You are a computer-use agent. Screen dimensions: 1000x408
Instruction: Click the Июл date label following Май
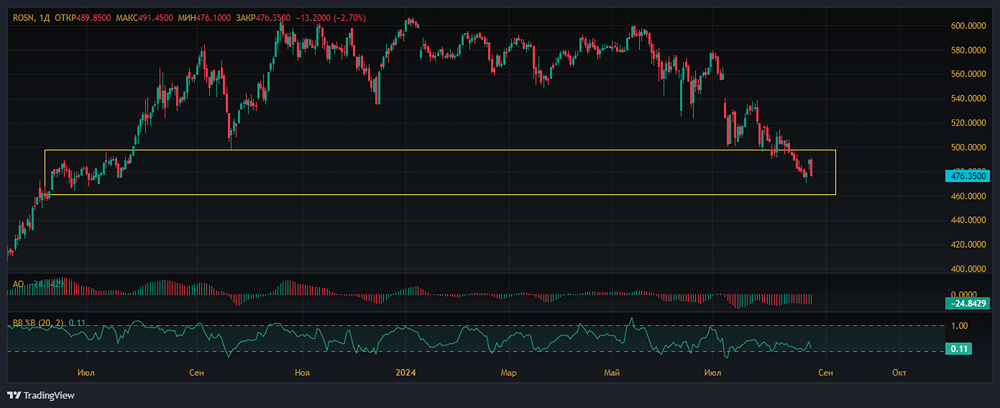712,372
